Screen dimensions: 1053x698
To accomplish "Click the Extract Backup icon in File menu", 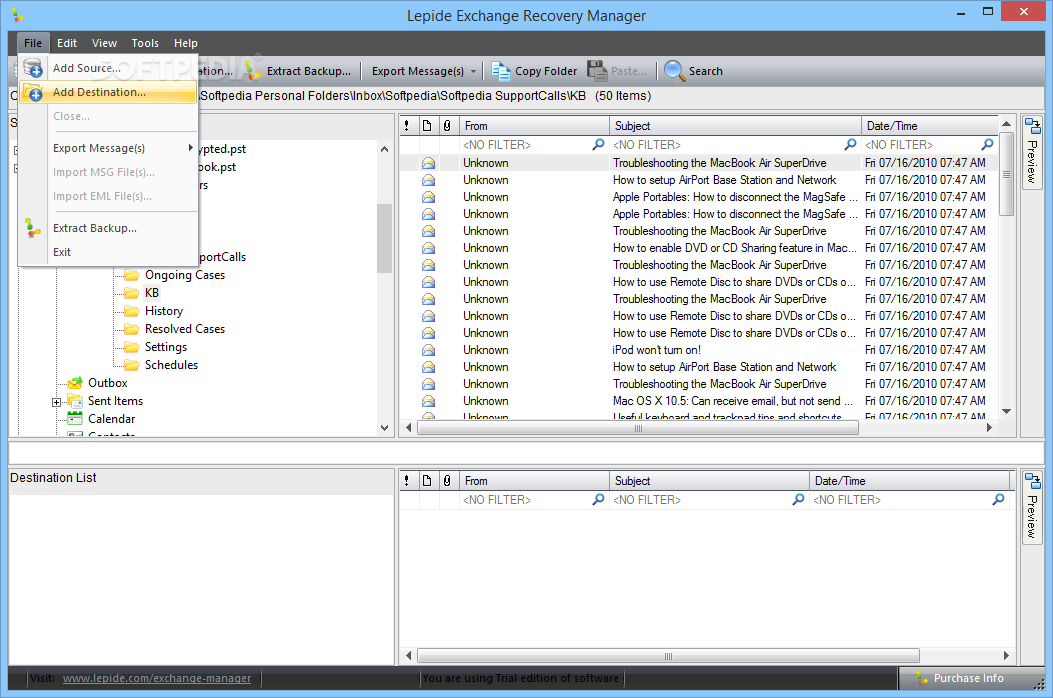I will tap(32, 228).
